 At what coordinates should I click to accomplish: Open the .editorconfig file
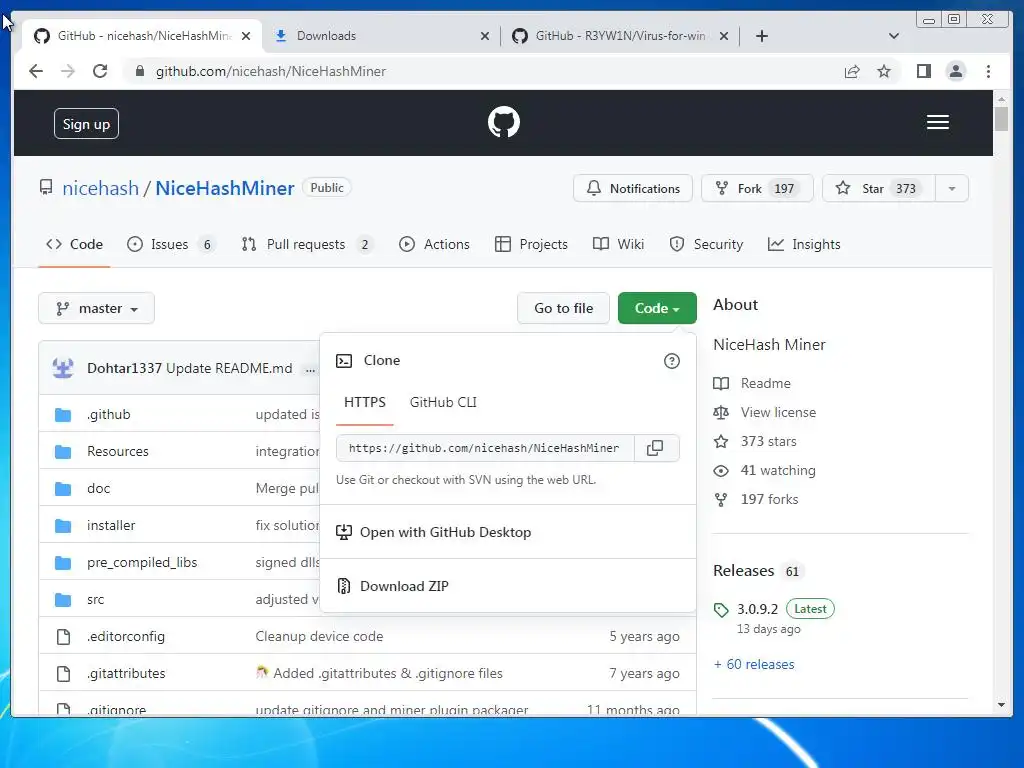pyautogui.click(x=126, y=637)
